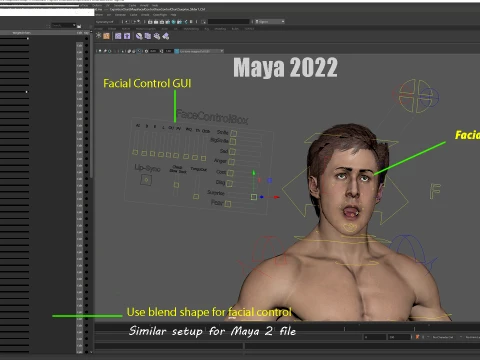Click the purple T-pose character shelf icon
This screenshot has width=480, height=360.
click(x=127, y=36)
